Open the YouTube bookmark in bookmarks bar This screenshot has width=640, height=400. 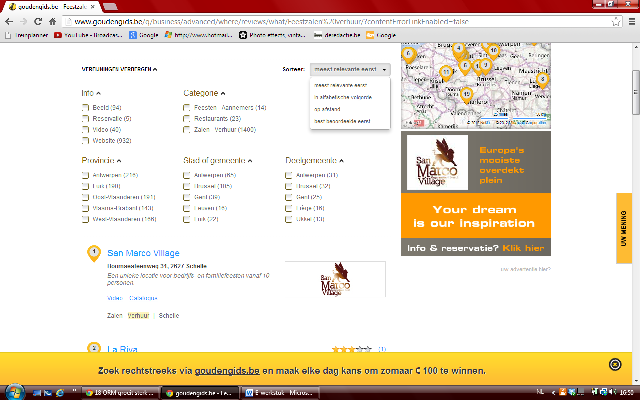click(88, 35)
